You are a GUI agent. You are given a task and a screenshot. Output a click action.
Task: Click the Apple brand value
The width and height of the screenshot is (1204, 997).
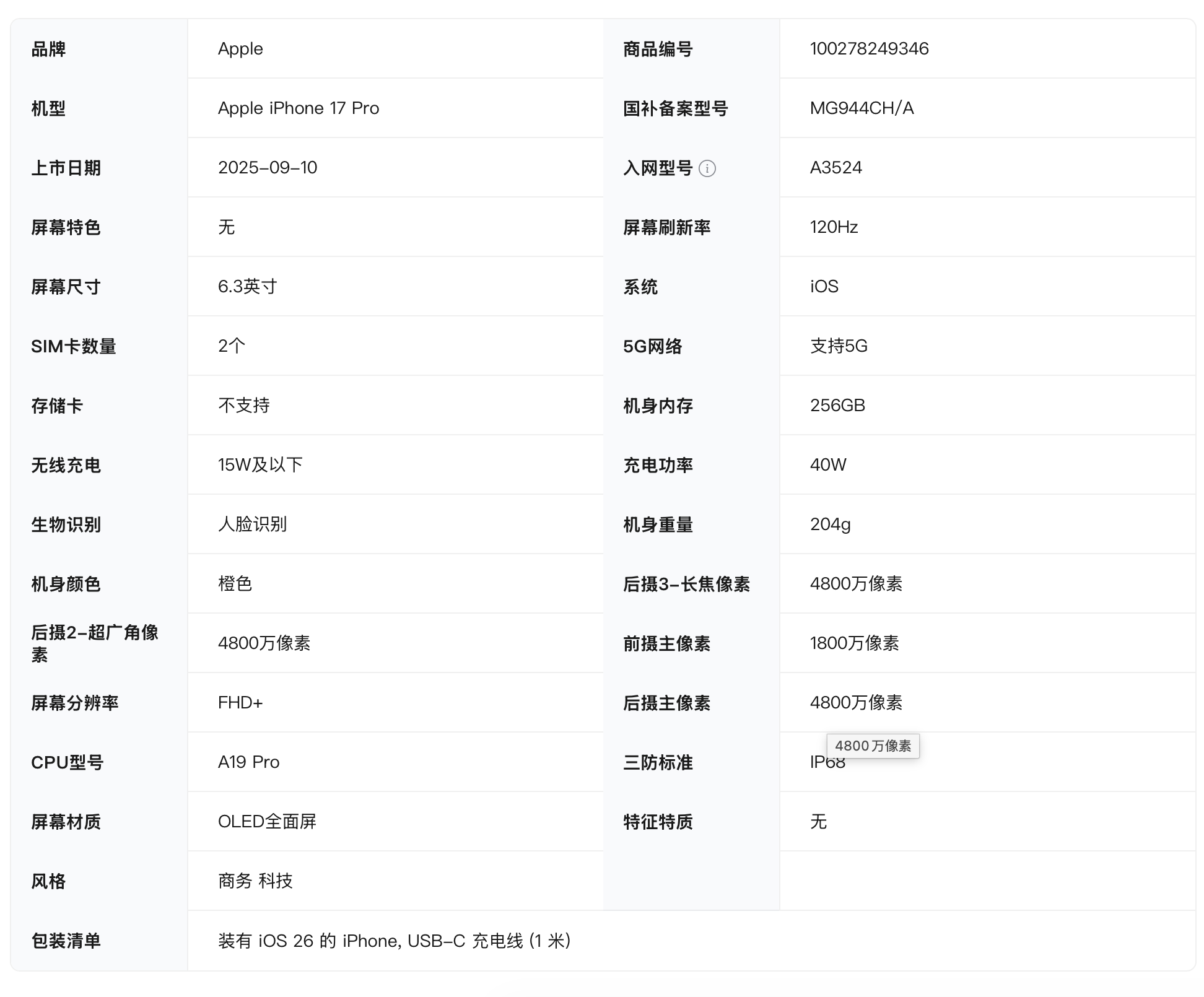click(240, 49)
